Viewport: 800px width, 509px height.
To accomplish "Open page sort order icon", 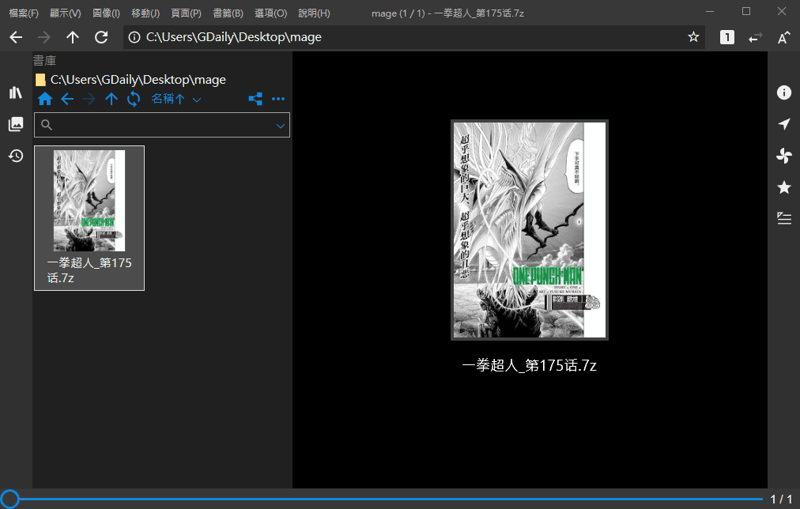I will coord(783,37).
